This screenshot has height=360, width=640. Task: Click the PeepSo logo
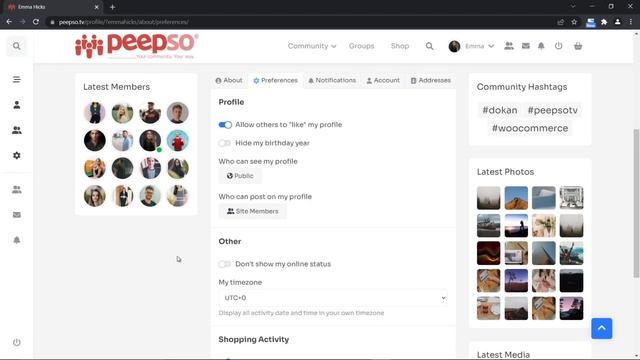137,46
